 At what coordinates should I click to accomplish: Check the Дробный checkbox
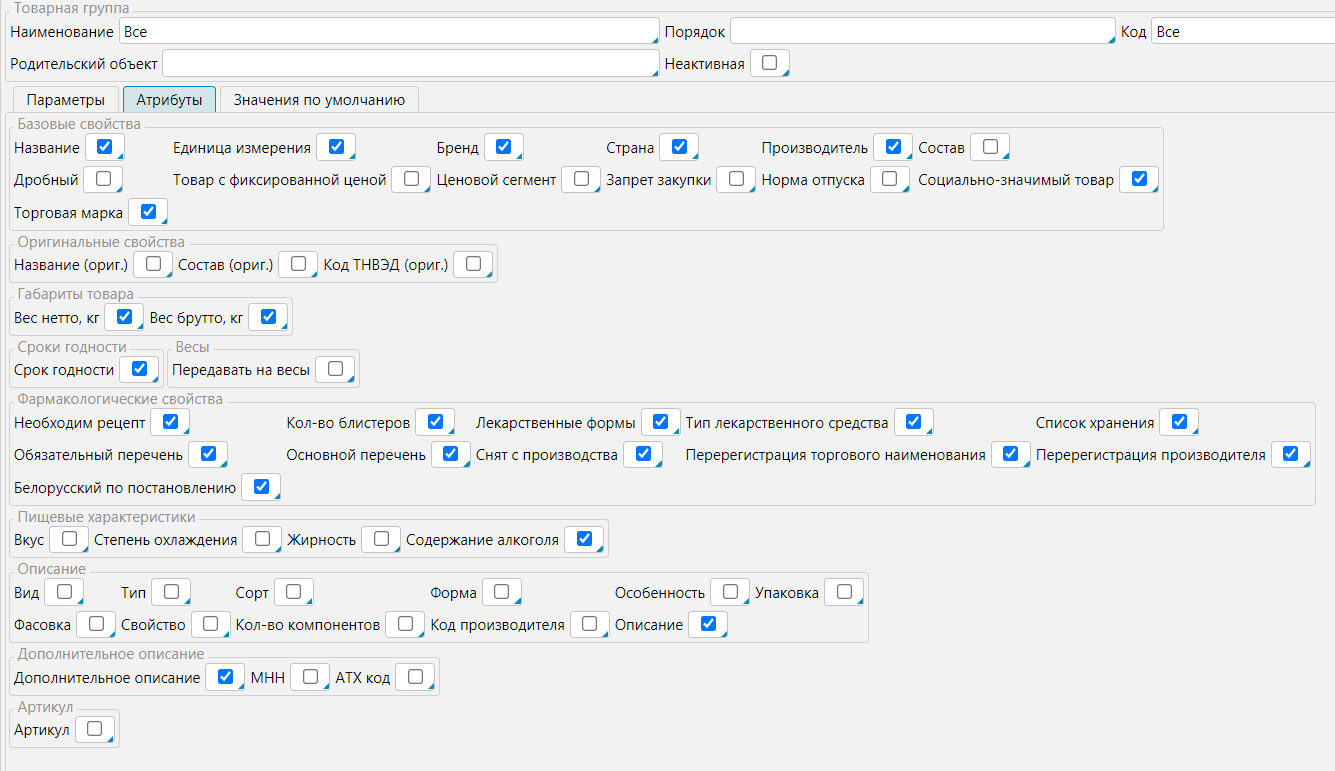tap(102, 179)
